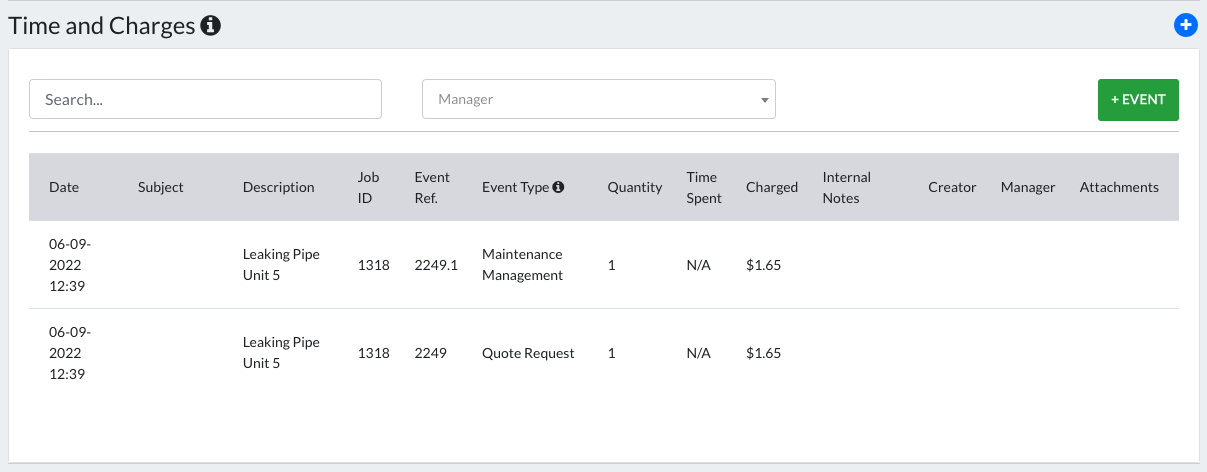Click the Event Type column header
Screen dimensions: 1207x472
[515, 187]
